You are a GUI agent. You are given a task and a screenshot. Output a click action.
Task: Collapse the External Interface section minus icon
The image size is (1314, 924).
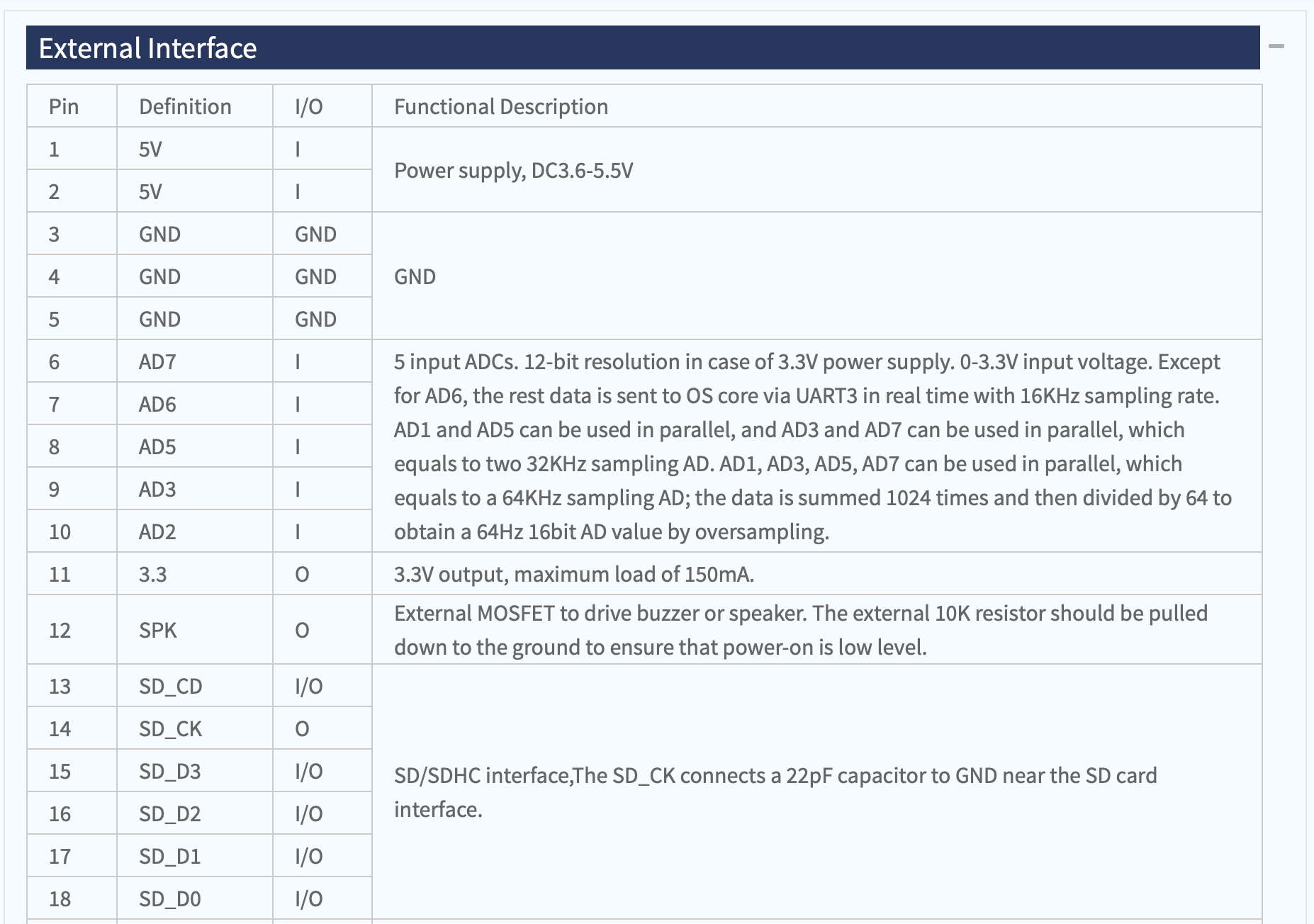(1276, 47)
